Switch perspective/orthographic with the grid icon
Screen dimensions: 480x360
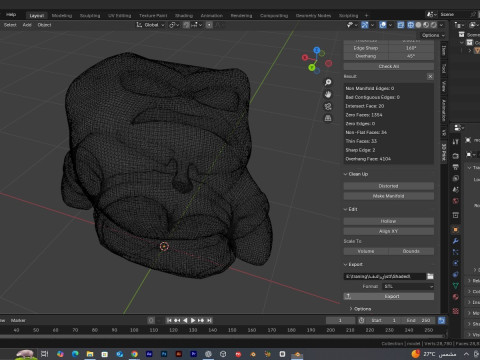328,118
